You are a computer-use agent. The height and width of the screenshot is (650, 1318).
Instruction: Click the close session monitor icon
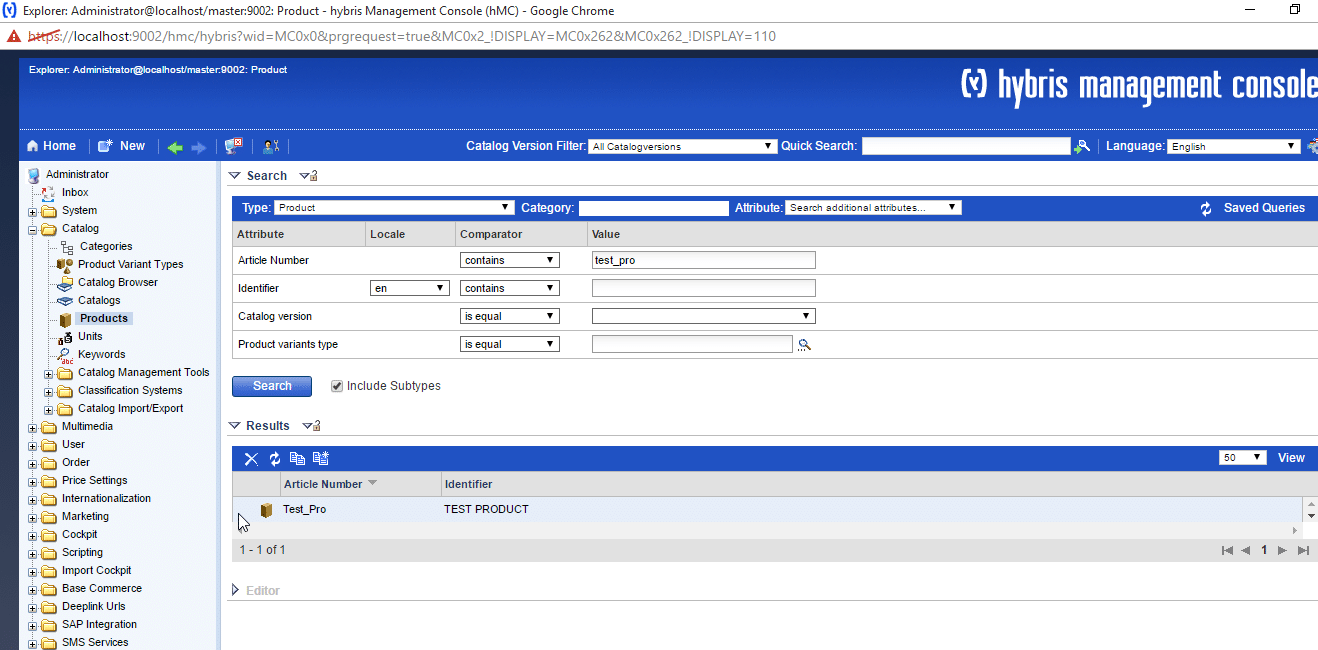(x=233, y=146)
